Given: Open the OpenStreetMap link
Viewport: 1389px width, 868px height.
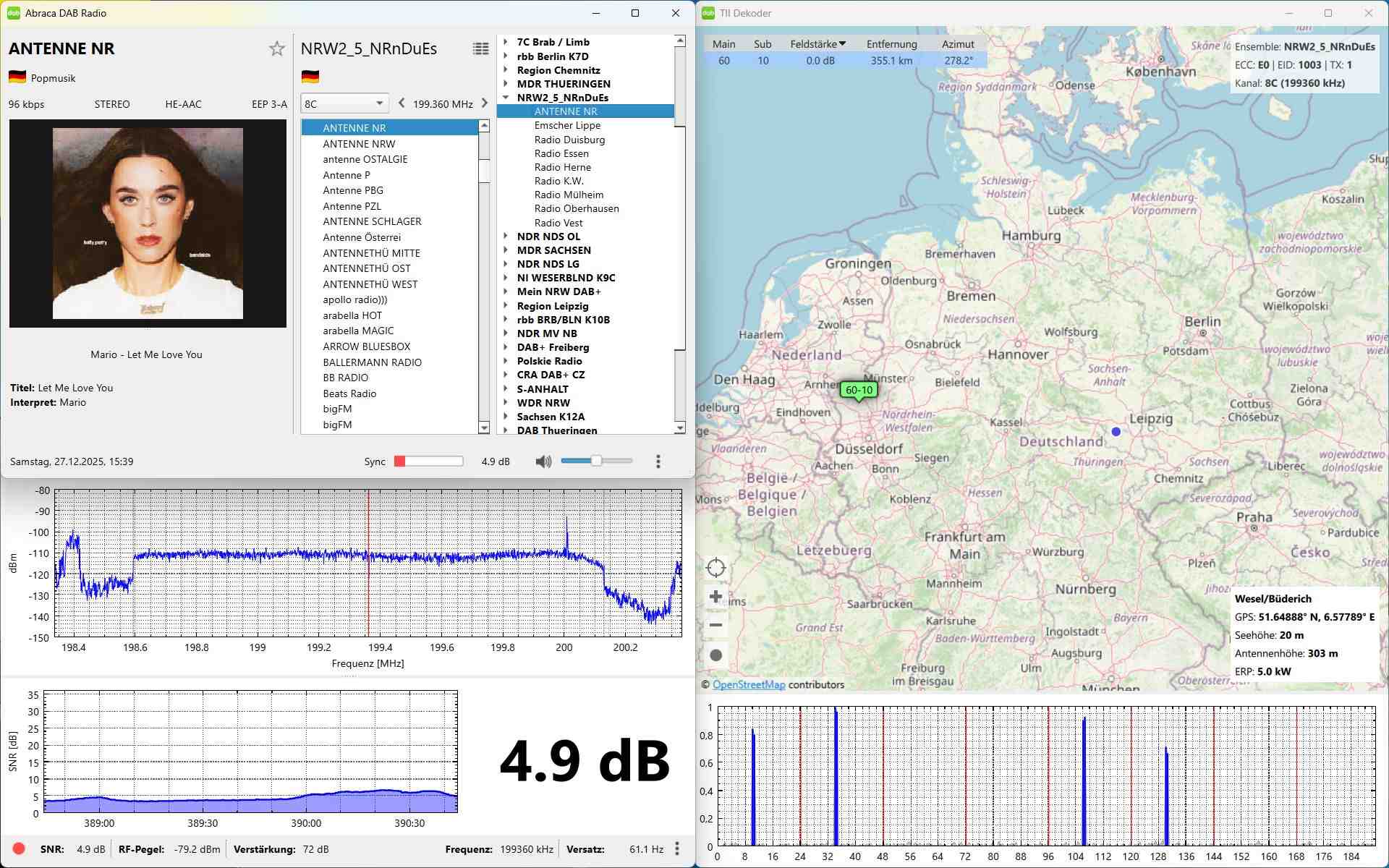Looking at the screenshot, I should 748,684.
